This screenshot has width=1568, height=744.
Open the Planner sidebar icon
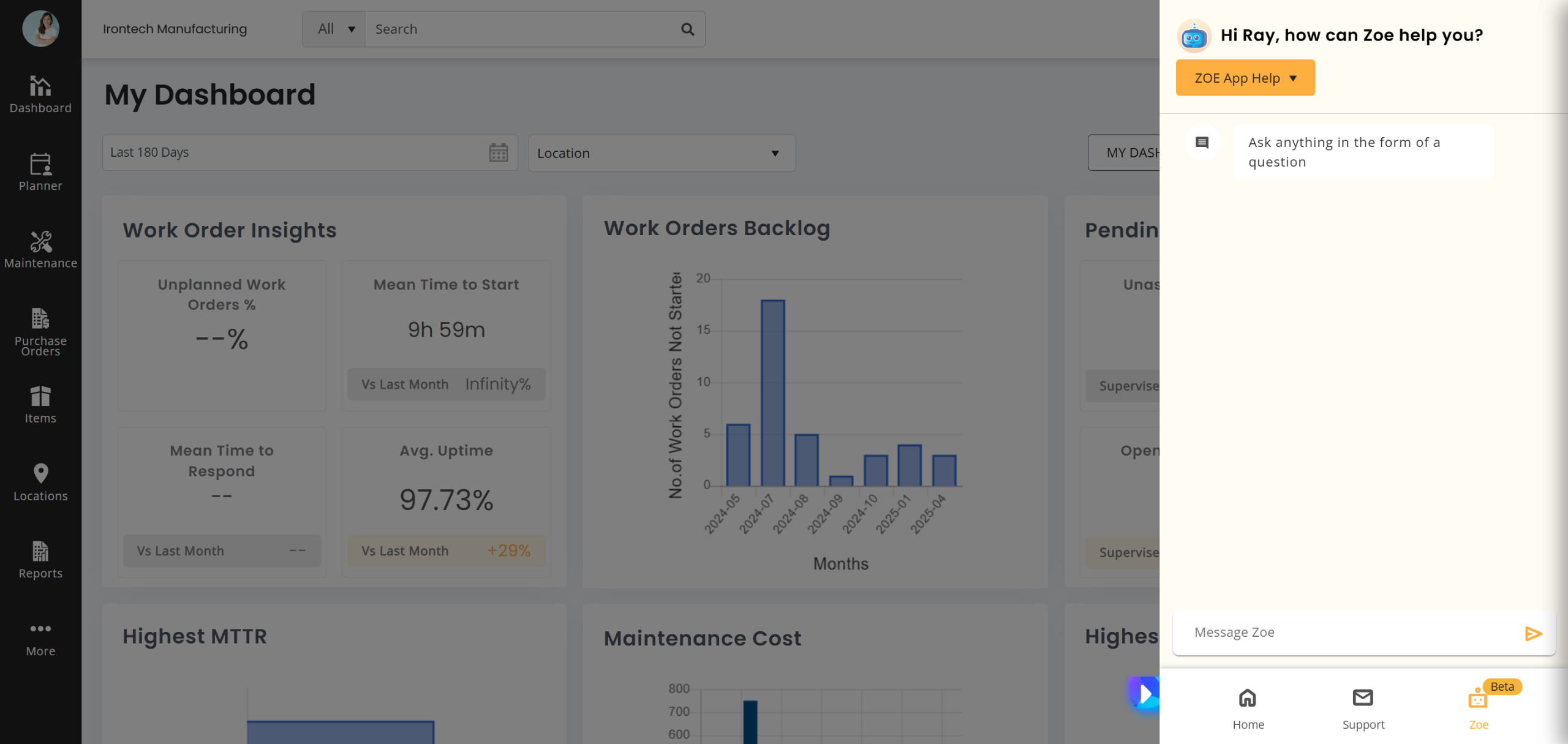point(40,172)
